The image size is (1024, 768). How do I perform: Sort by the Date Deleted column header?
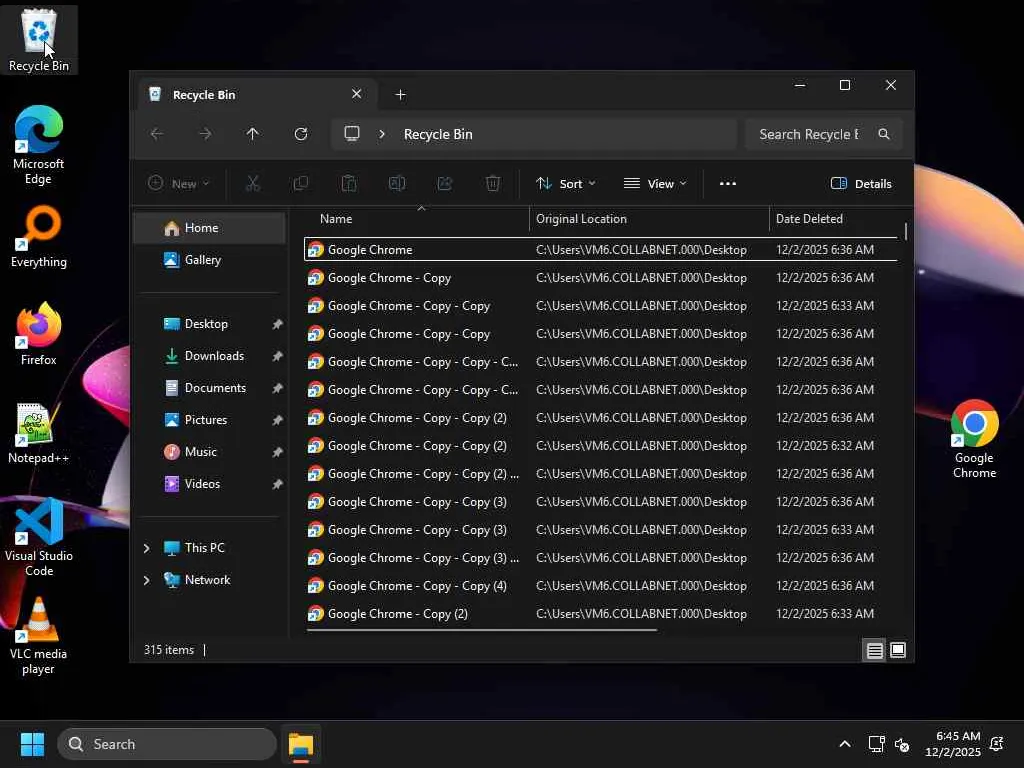click(x=835, y=219)
